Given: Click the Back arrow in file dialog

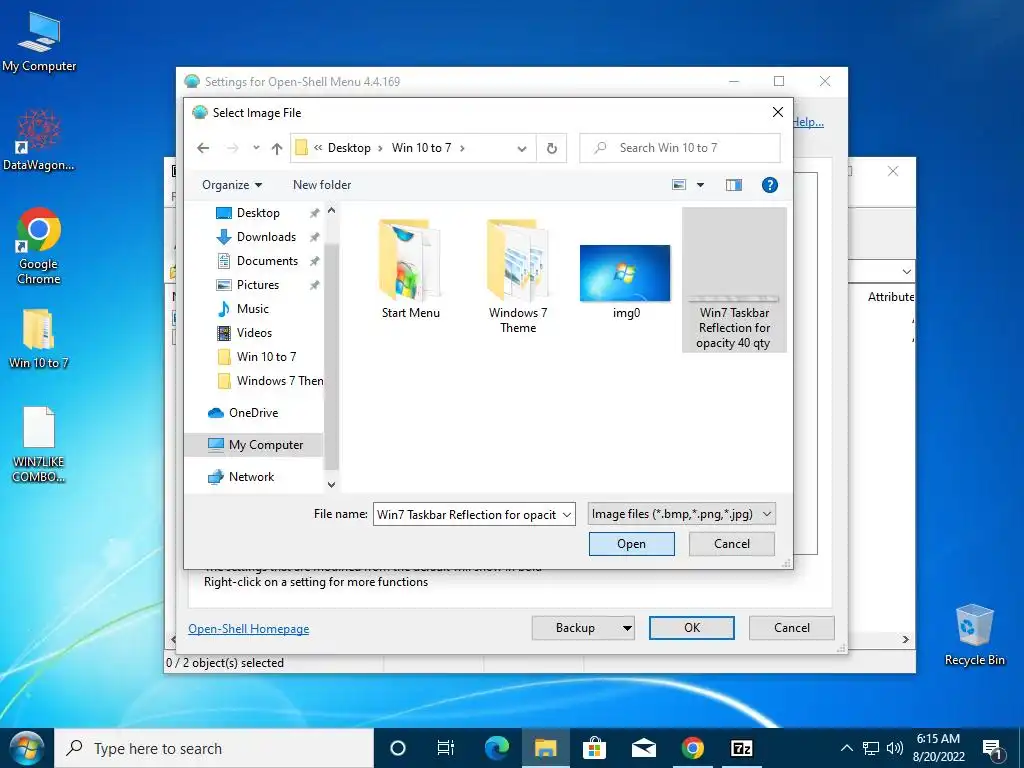Looking at the screenshot, I should (x=203, y=148).
